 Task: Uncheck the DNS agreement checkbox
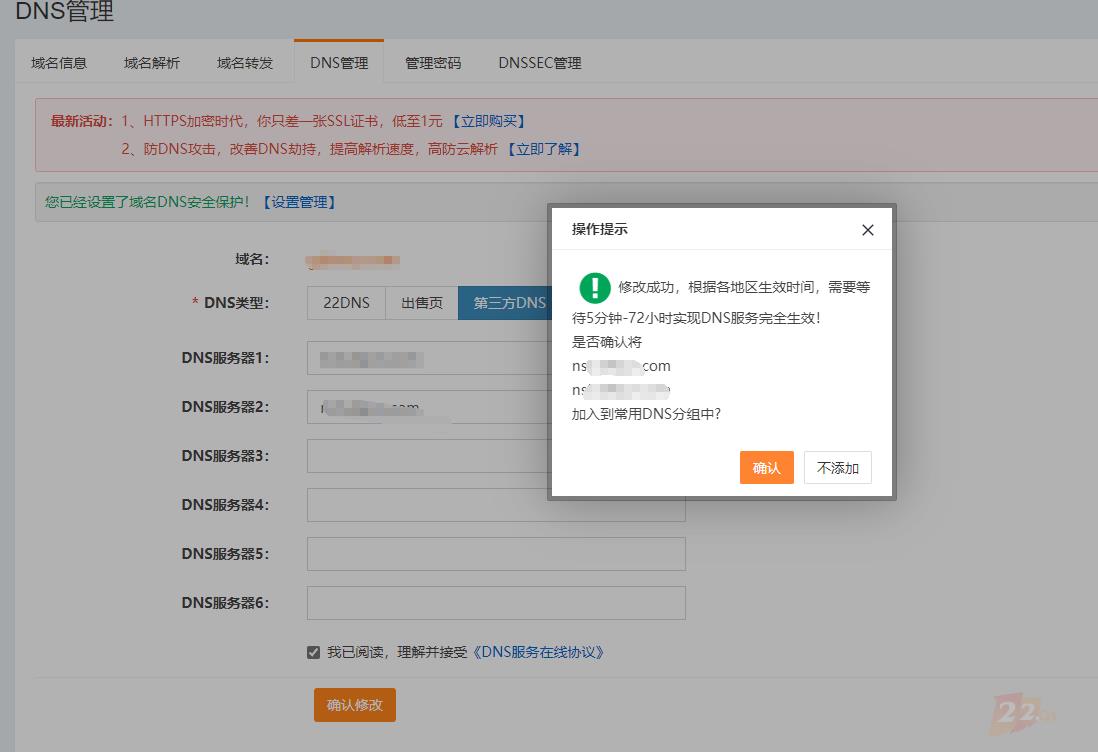[314, 653]
